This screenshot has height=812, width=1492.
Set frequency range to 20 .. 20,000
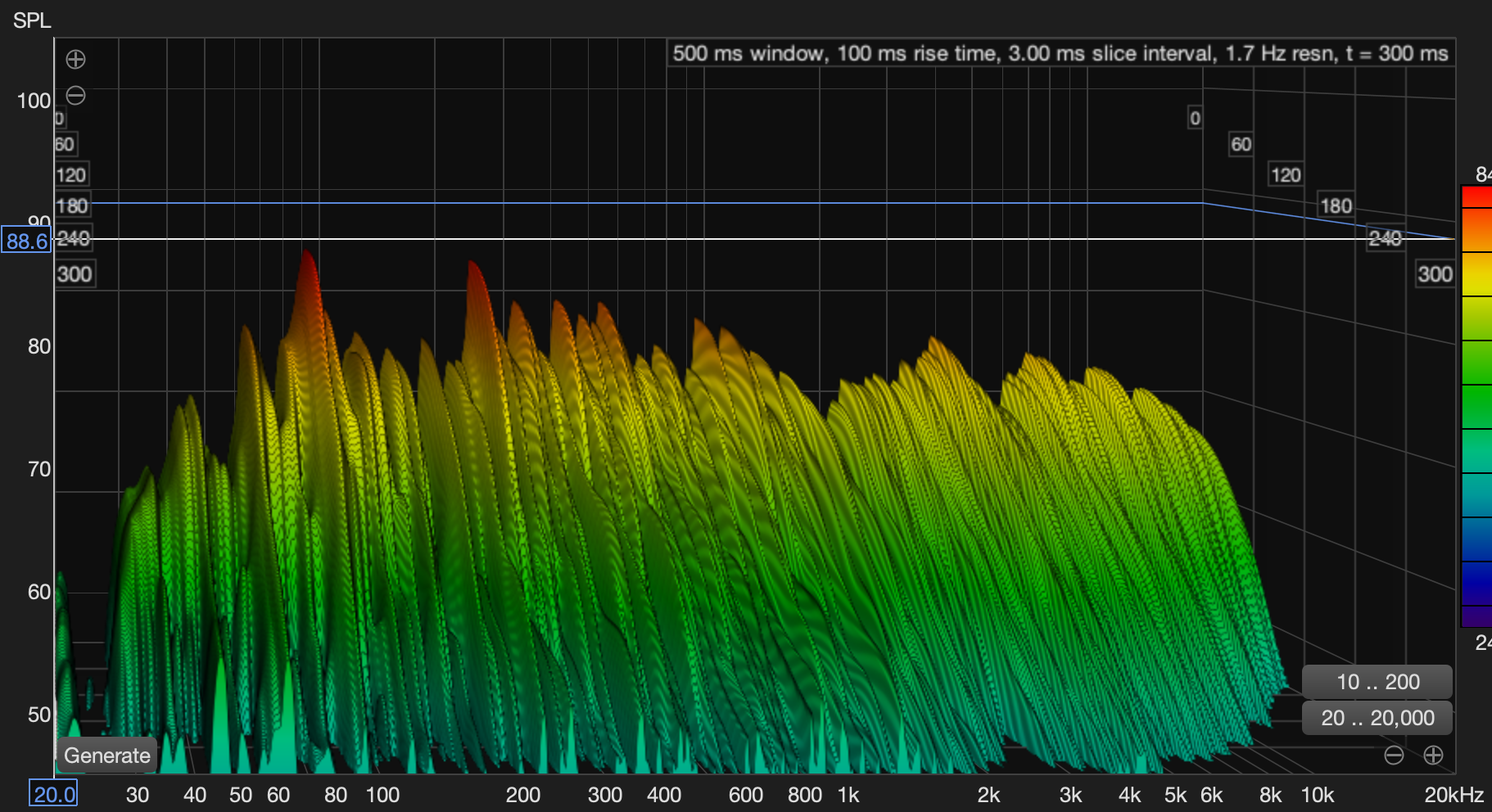(1377, 718)
